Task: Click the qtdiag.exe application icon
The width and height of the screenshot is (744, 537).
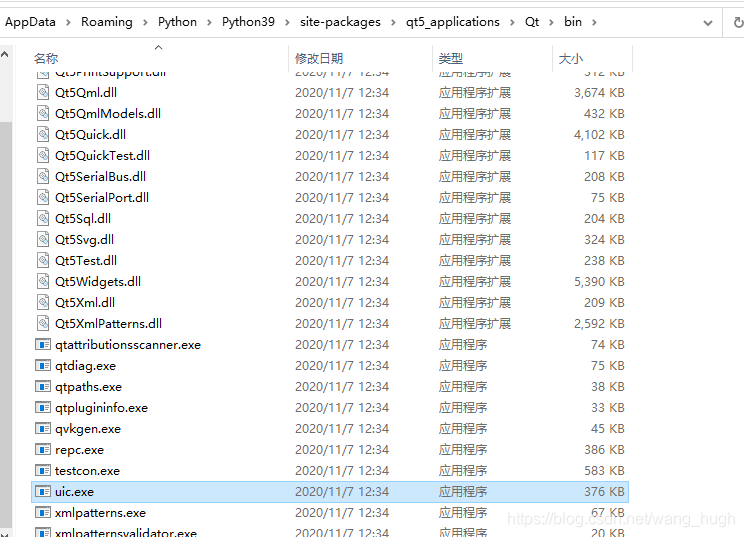Action: pos(43,365)
